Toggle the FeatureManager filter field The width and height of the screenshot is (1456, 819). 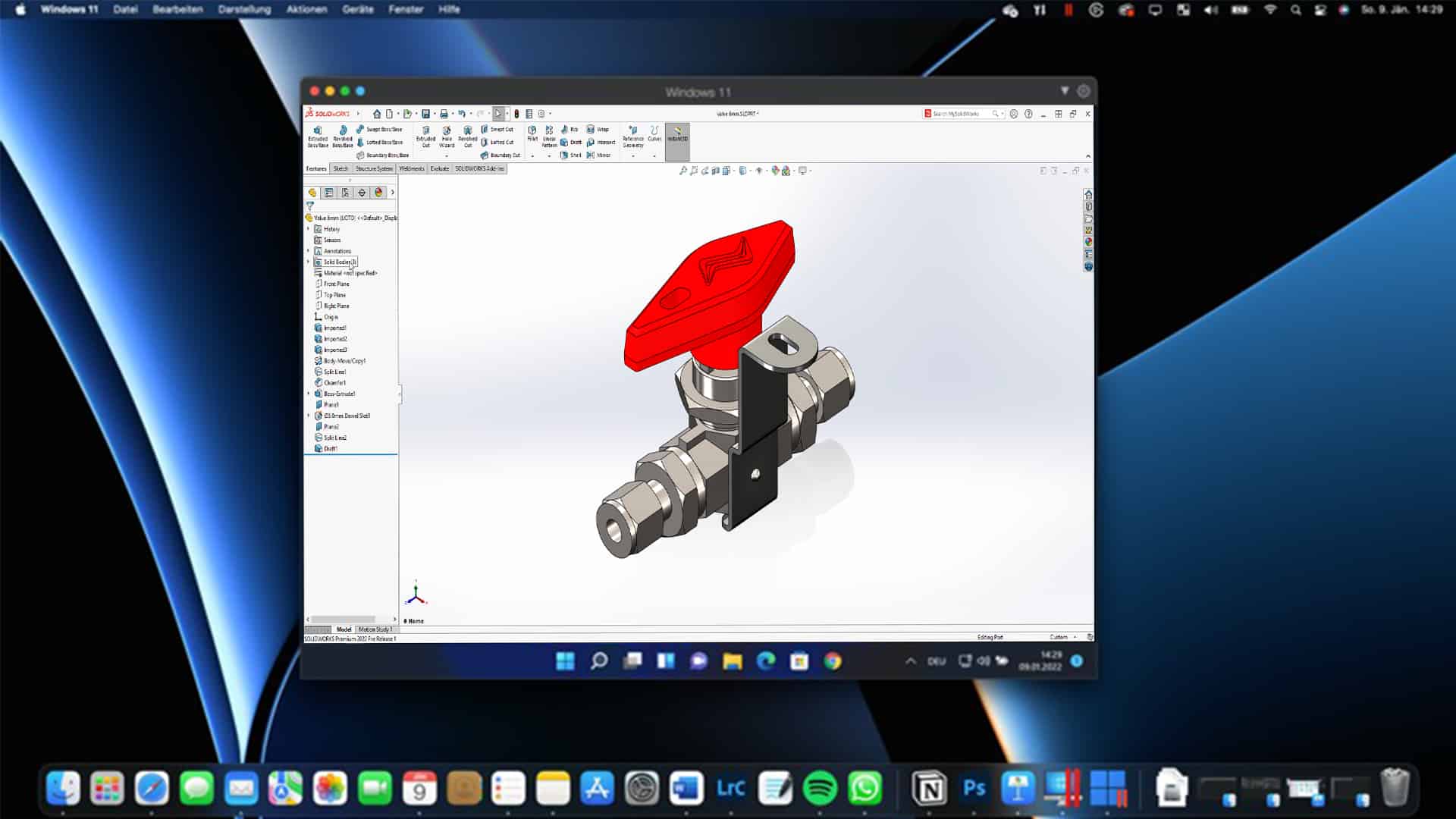coord(311,206)
